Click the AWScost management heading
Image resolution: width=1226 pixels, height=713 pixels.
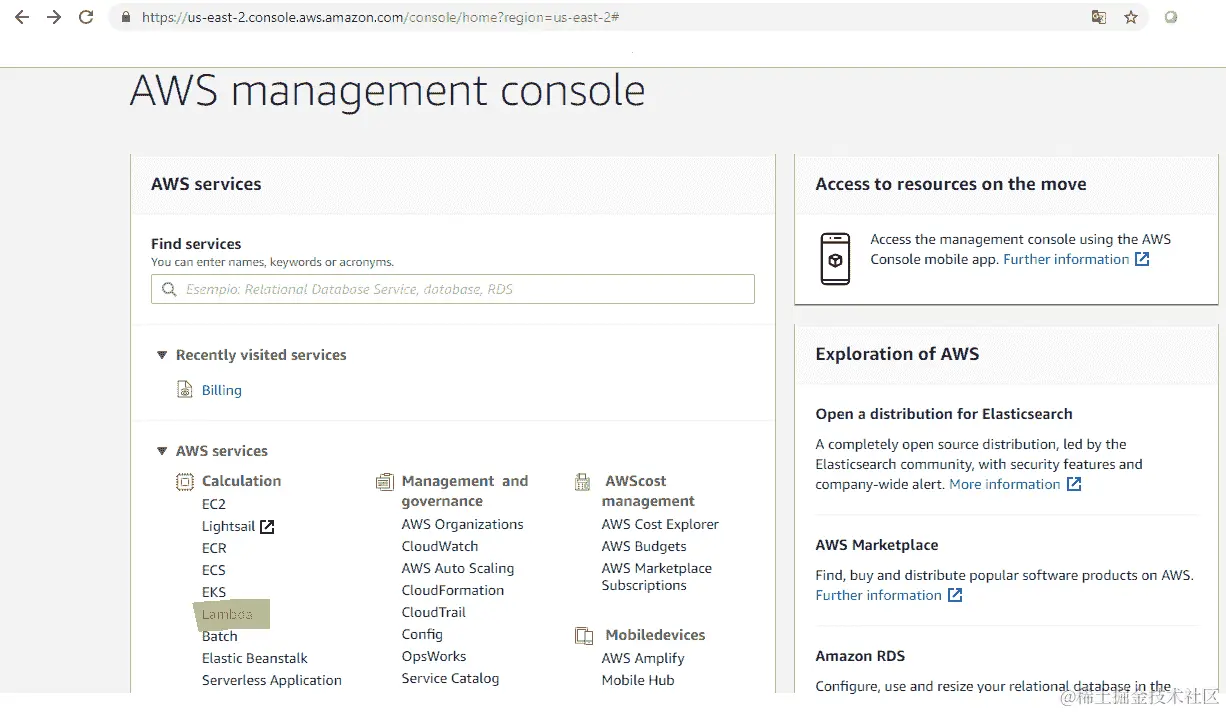(648, 491)
